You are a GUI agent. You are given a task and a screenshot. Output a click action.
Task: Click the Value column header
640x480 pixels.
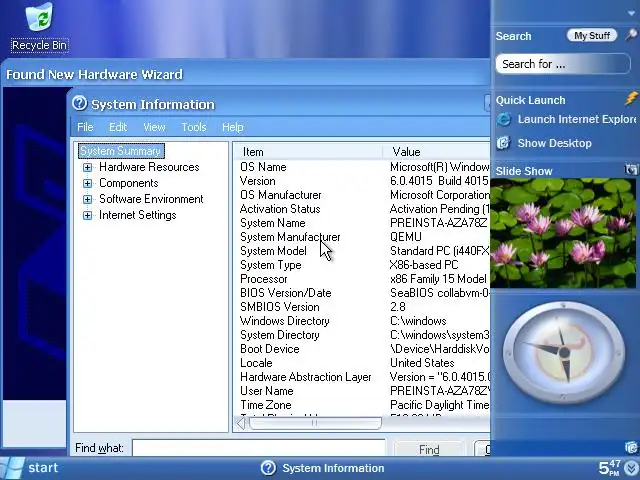(x=436, y=152)
